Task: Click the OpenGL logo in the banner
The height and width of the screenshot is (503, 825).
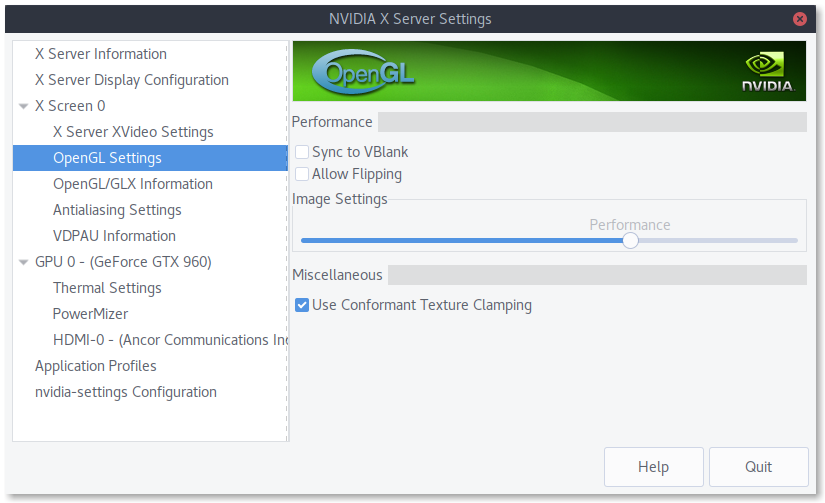Action: click(x=363, y=72)
